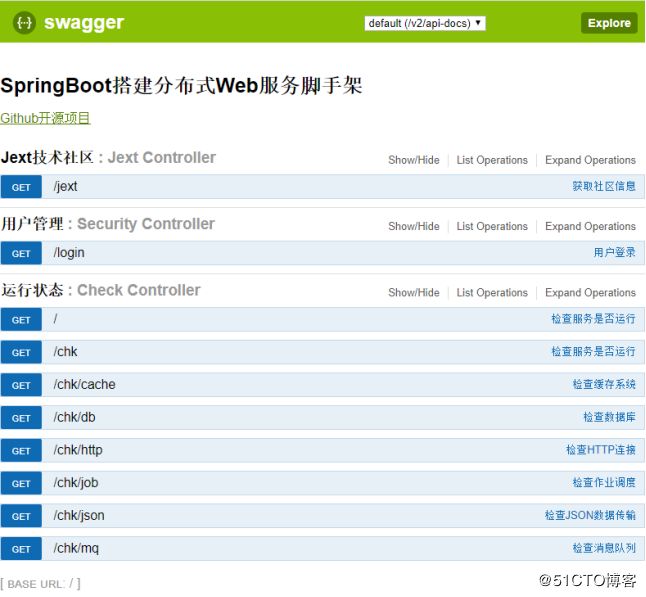Click the 检查JSON数据传输 description link
The width and height of the screenshot is (646, 597).
590,515
